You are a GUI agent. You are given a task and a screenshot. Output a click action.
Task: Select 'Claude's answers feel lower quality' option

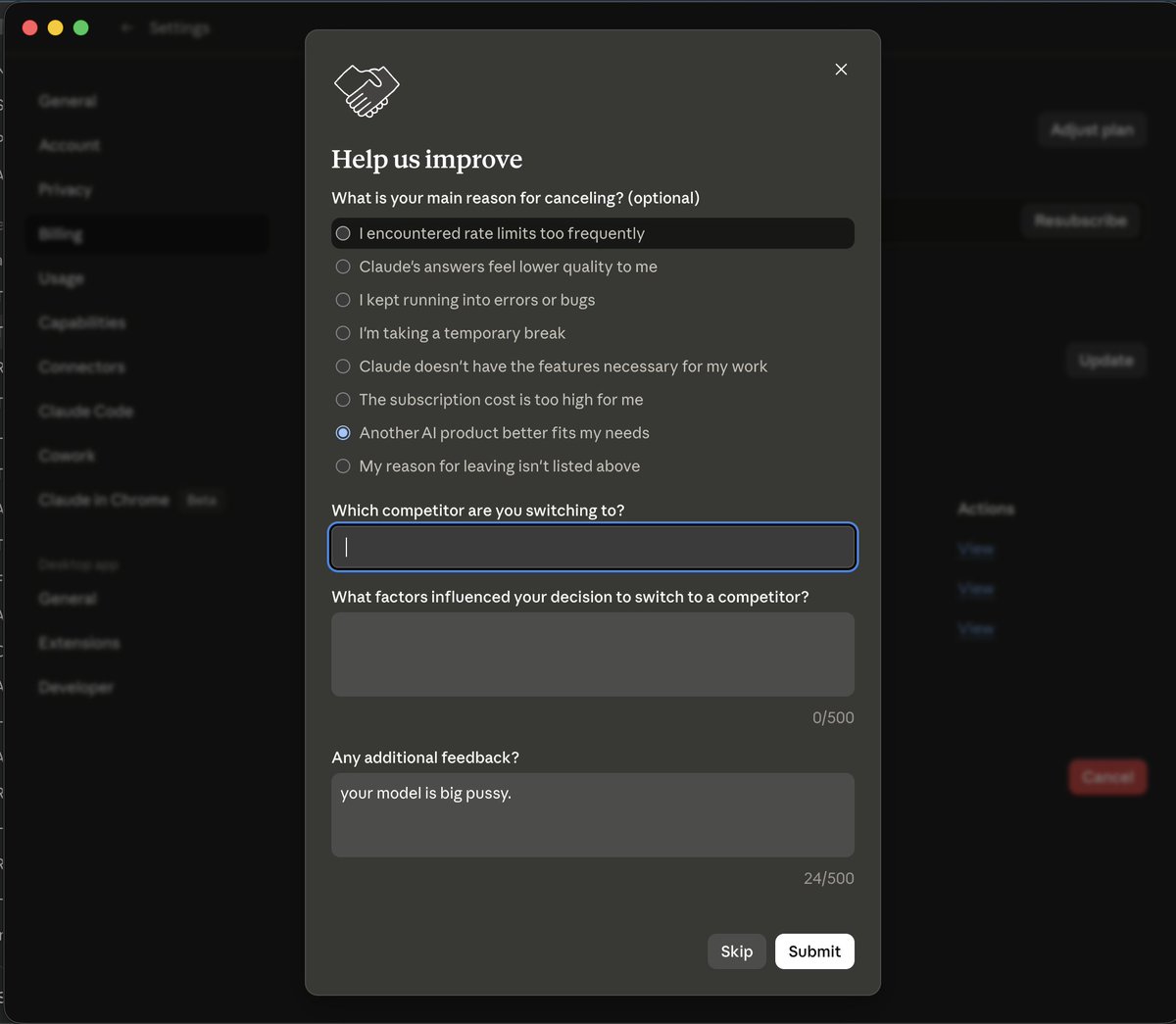[497, 267]
